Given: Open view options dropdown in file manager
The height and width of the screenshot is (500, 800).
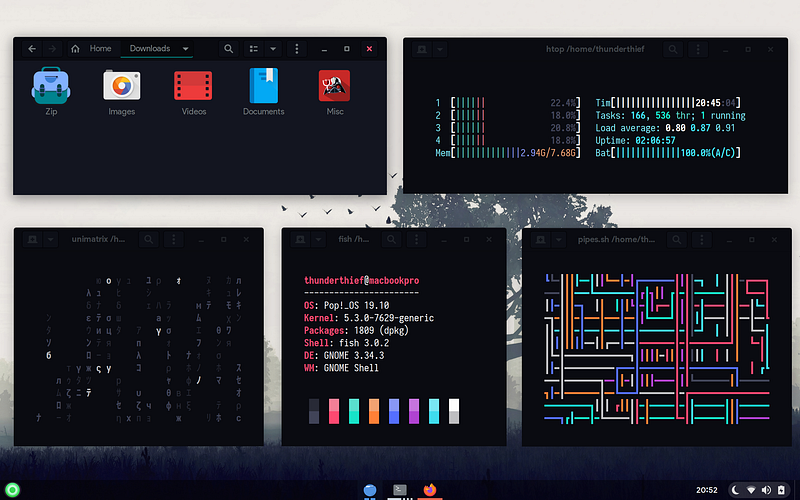Looking at the screenshot, I should [x=272, y=48].
